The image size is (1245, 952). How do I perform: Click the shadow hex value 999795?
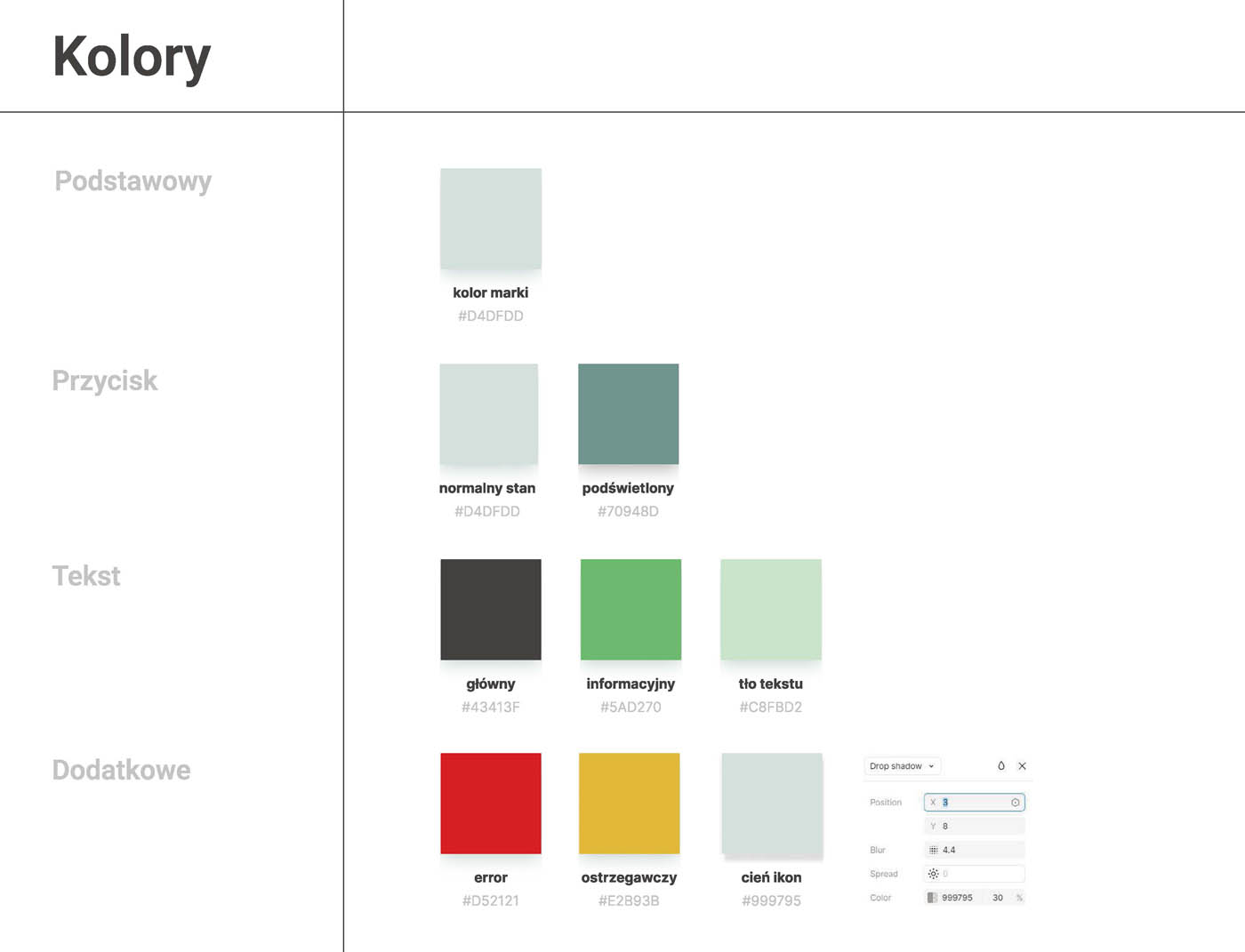[x=958, y=898]
